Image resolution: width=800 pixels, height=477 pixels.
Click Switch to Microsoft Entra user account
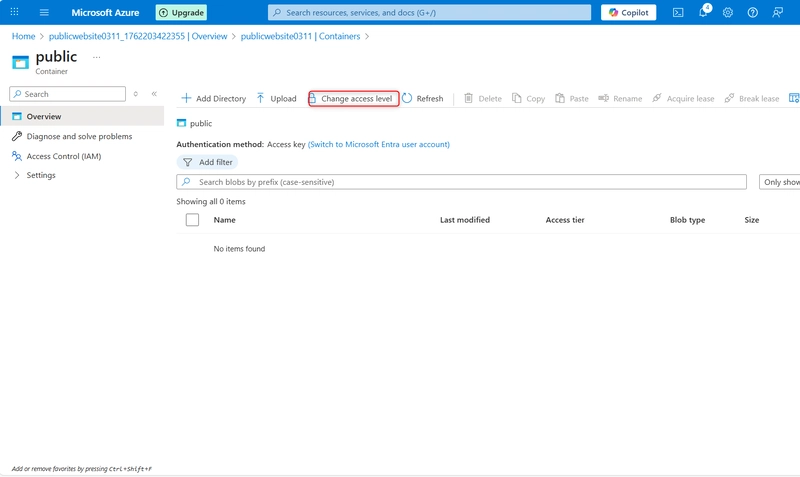point(379,144)
